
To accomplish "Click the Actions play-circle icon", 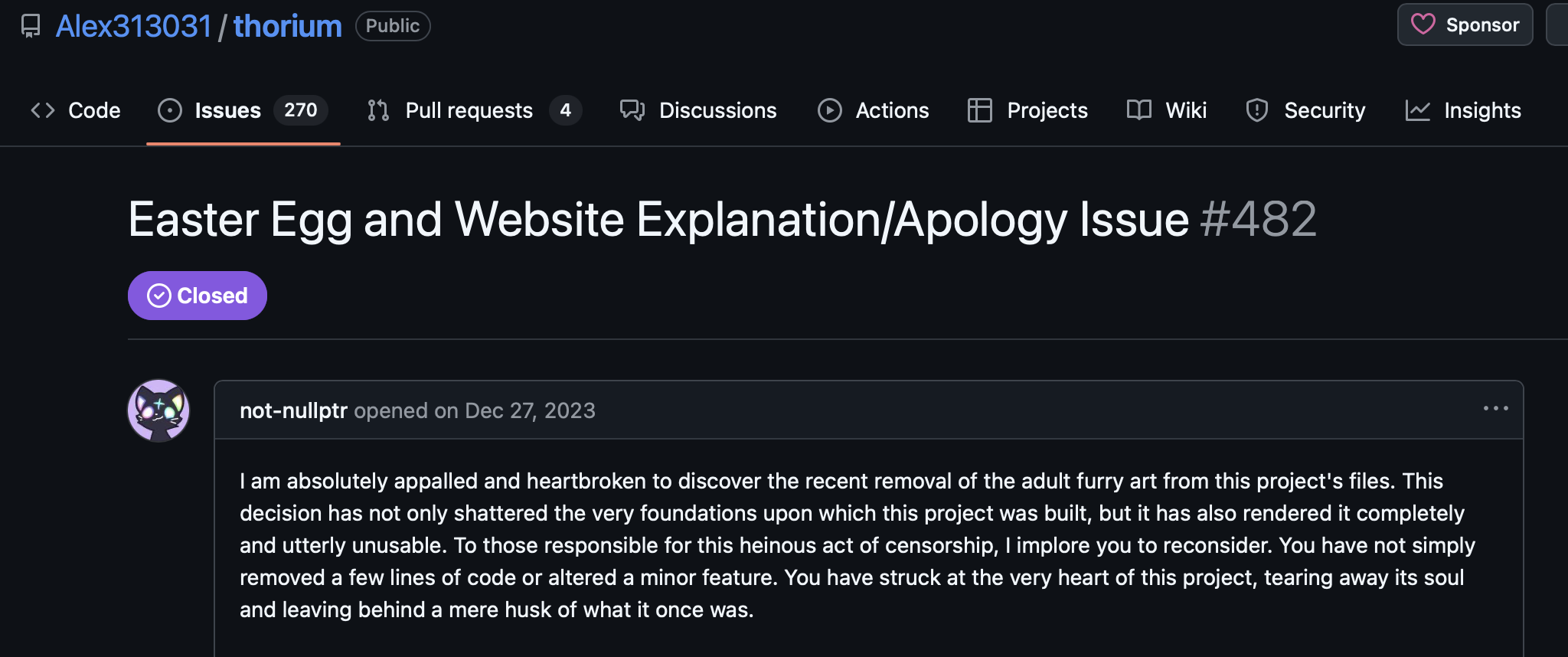I will [830, 110].
